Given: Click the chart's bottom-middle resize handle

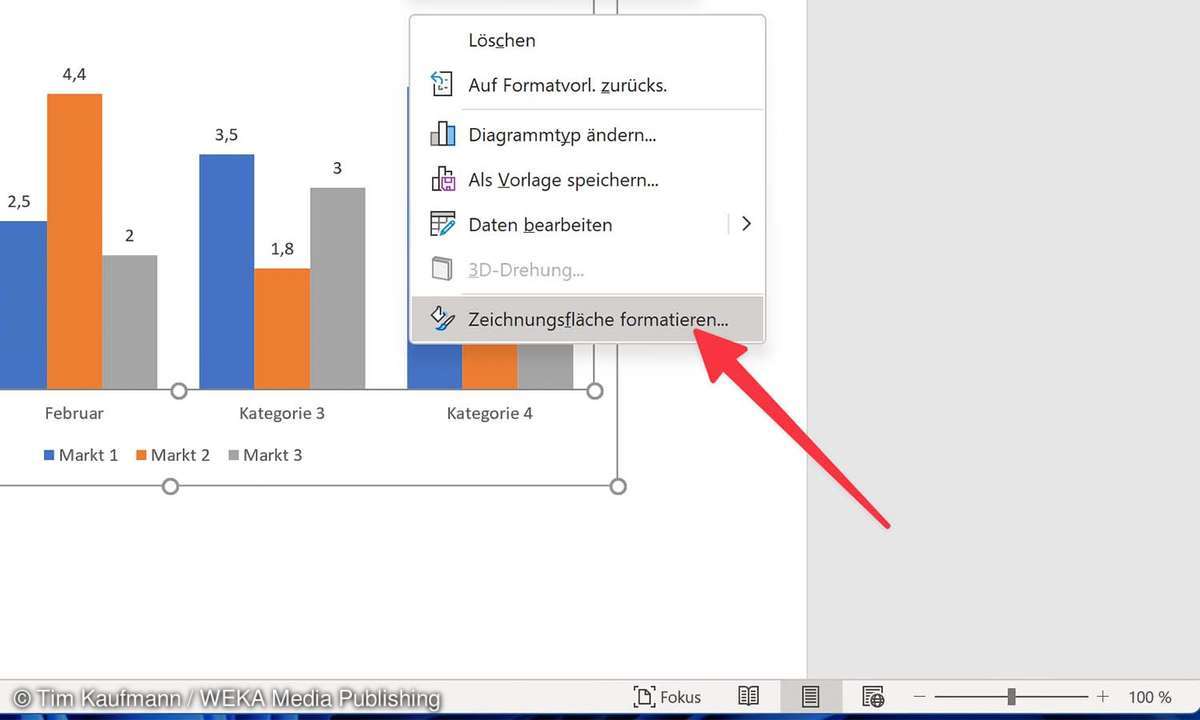Looking at the screenshot, I should 170,486.
